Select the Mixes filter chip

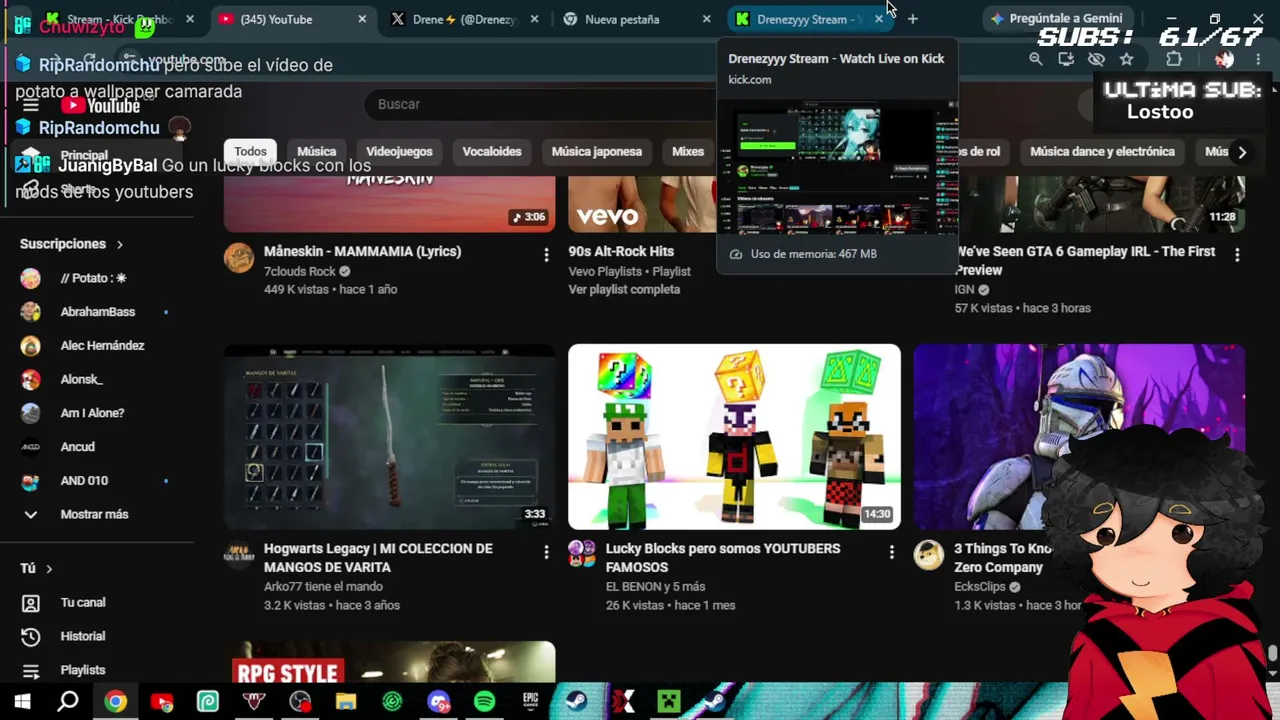[x=688, y=152]
